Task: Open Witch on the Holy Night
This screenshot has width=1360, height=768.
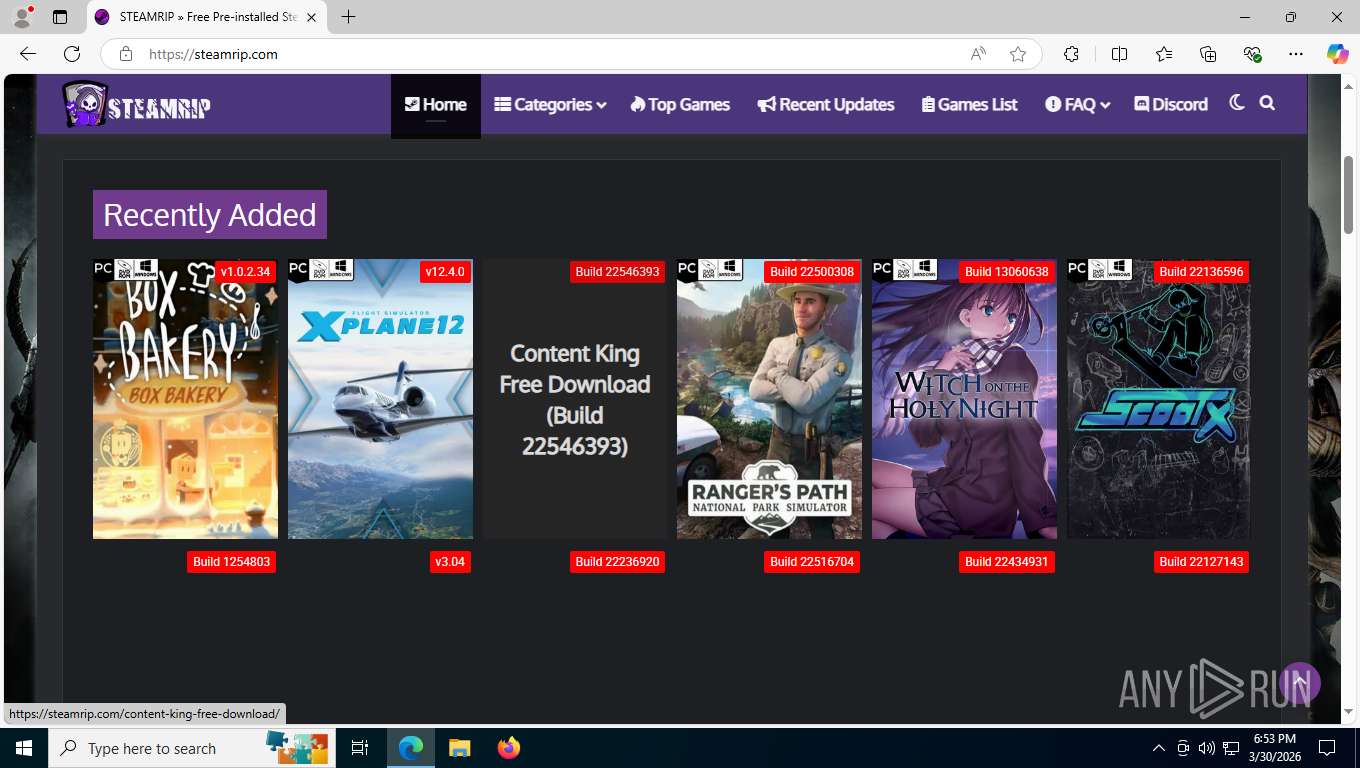Action: [964, 399]
